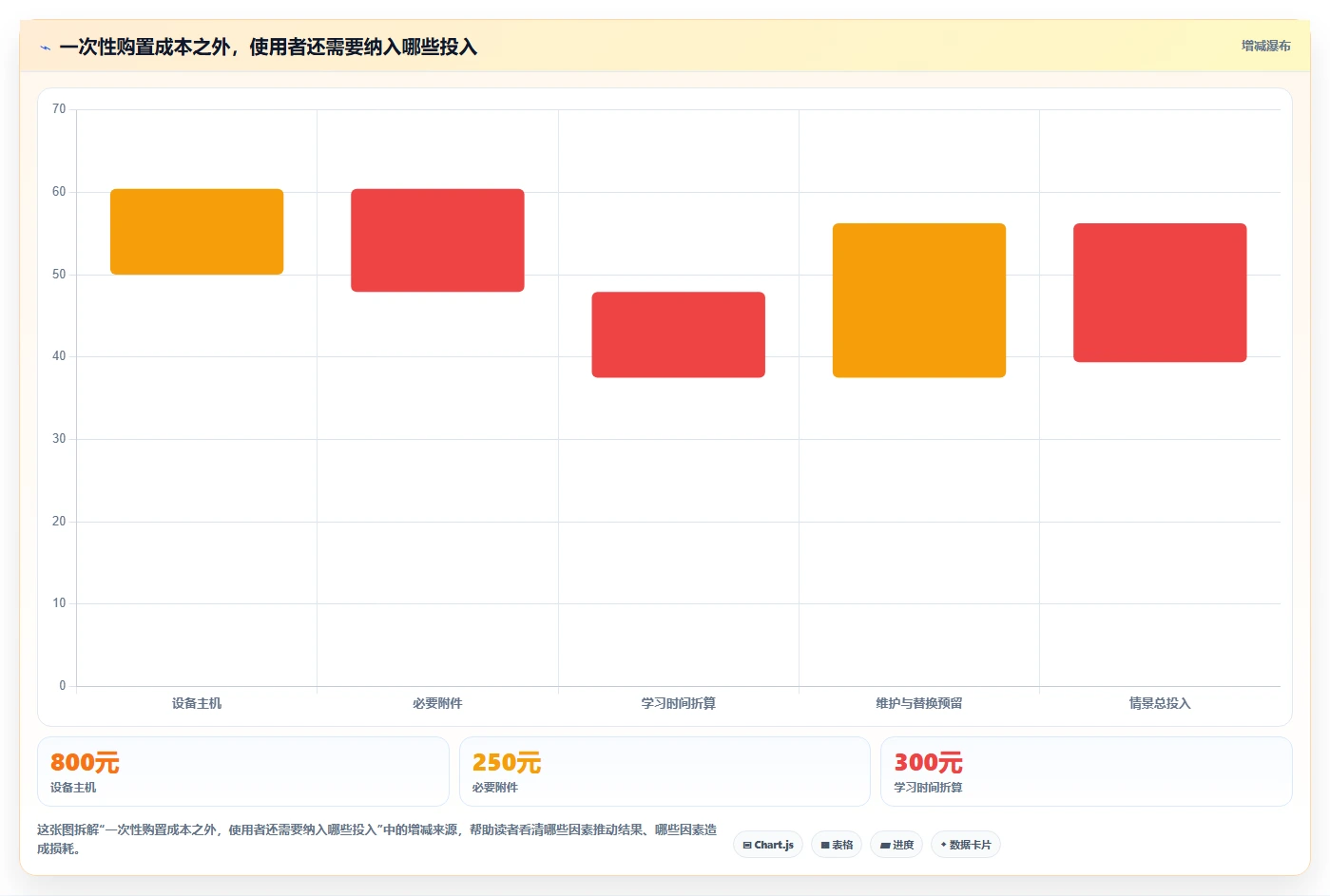Click the lightning icon beside the title
Viewport: 1330px width, 896px height.
(45, 48)
